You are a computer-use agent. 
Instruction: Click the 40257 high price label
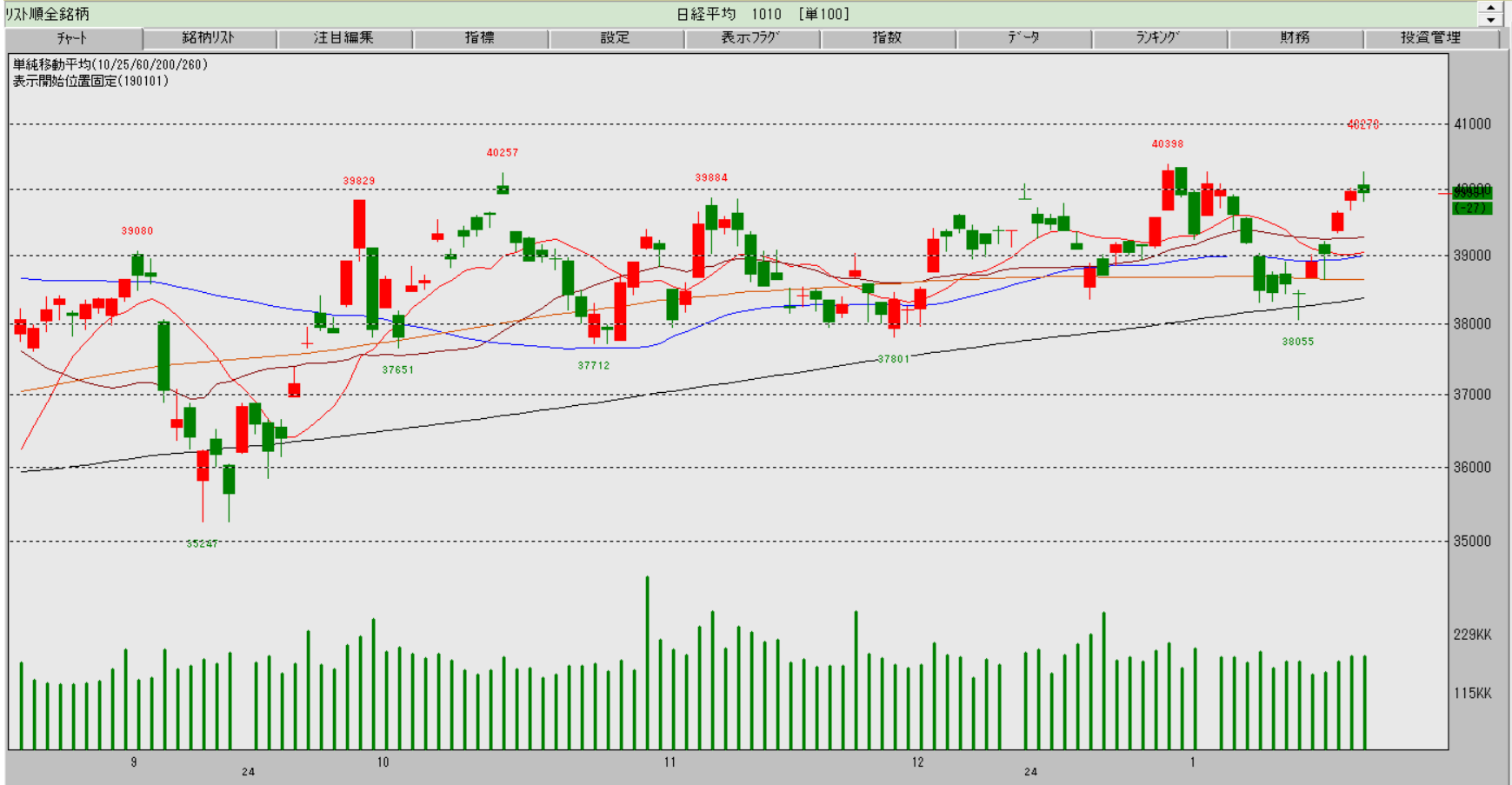point(503,152)
